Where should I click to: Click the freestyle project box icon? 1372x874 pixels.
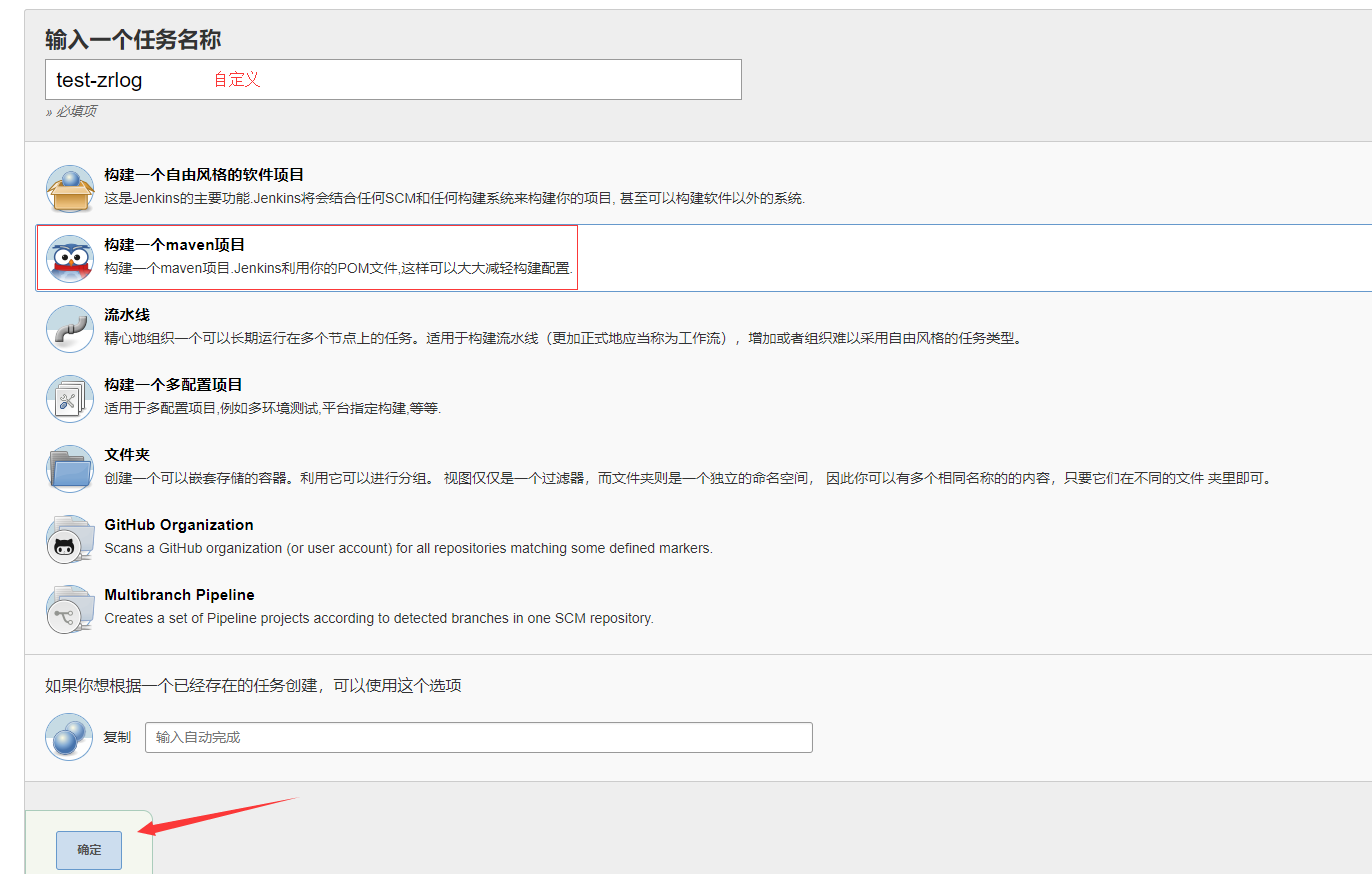pyautogui.click(x=69, y=188)
